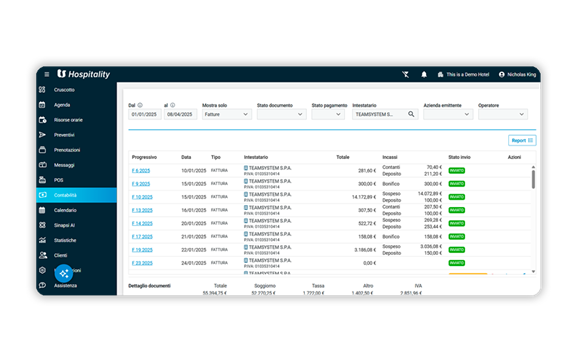Image resolution: width=576 pixels, height=362 pixels.
Task: Open invoice link F 6.2025
Action: click(x=141, y=171)
